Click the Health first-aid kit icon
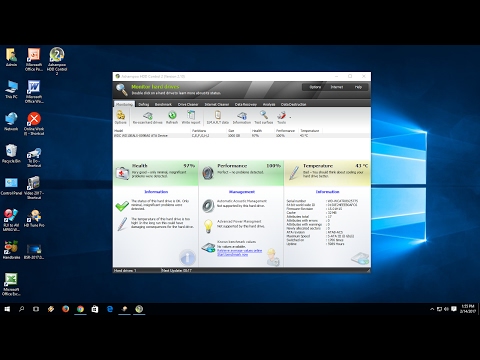This screenshot has height=360, width=480. point(122,173)
